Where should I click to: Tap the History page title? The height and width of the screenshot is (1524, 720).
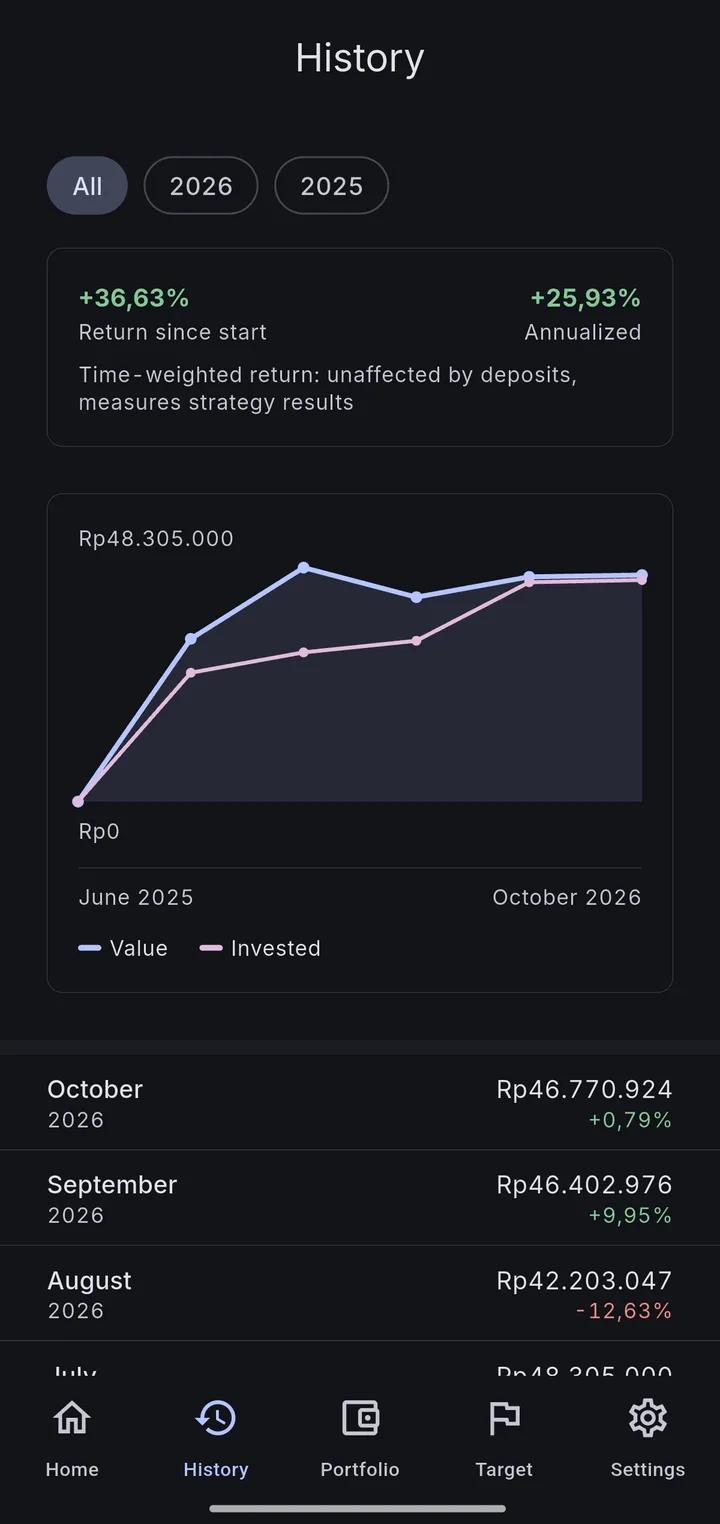(360, 58)
